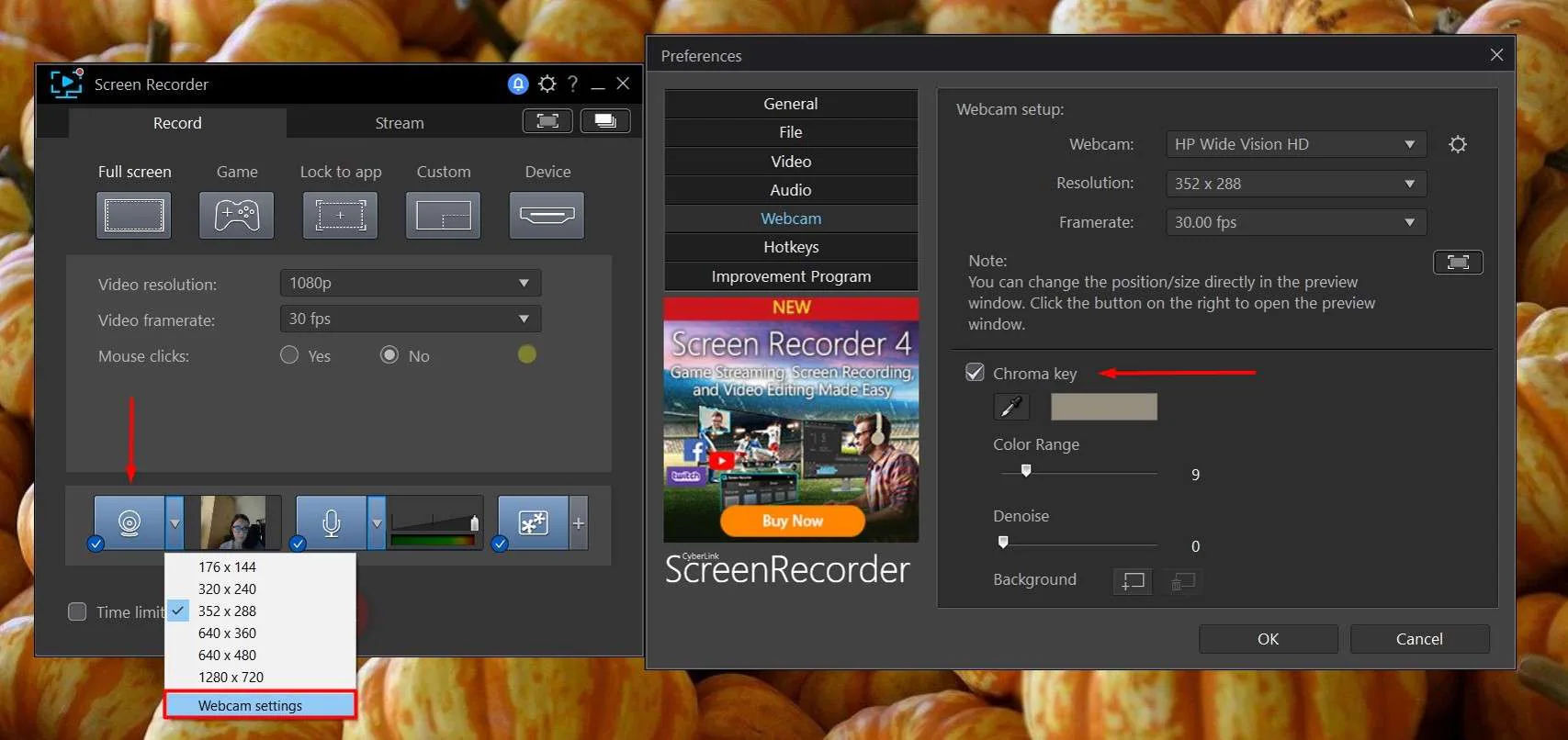Open Screen Recorder settings gear icon
The image size is (1568, 740).
pos(547,84)
